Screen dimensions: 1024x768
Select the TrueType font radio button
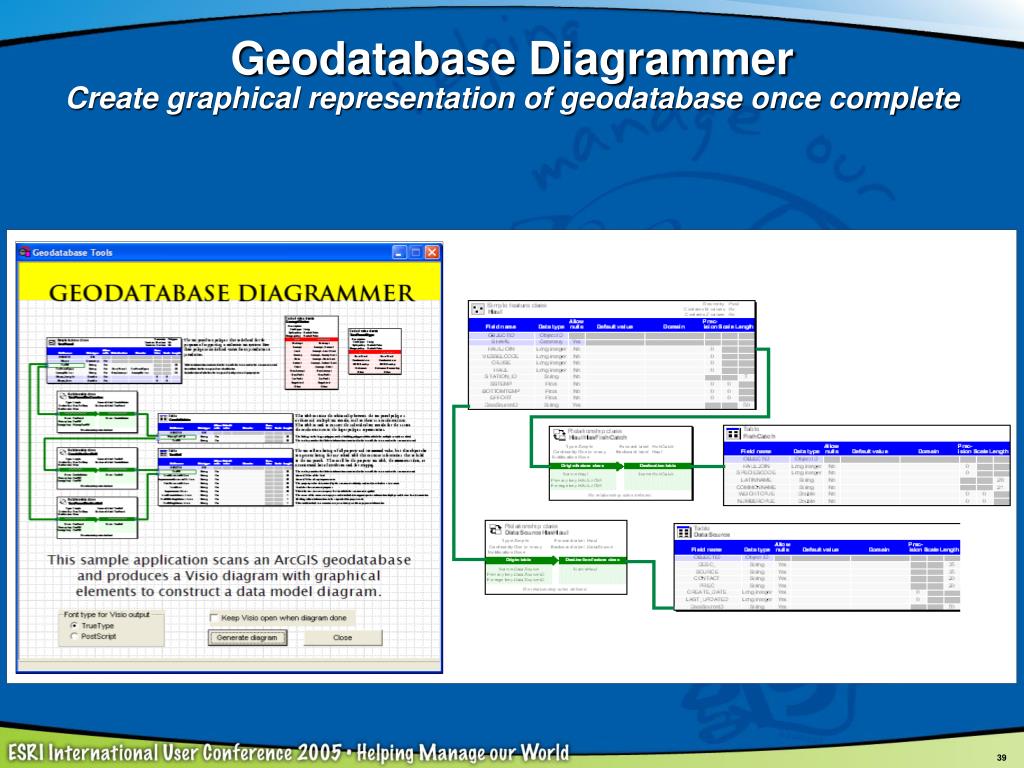pyautogui.click(x=74, y=626)
